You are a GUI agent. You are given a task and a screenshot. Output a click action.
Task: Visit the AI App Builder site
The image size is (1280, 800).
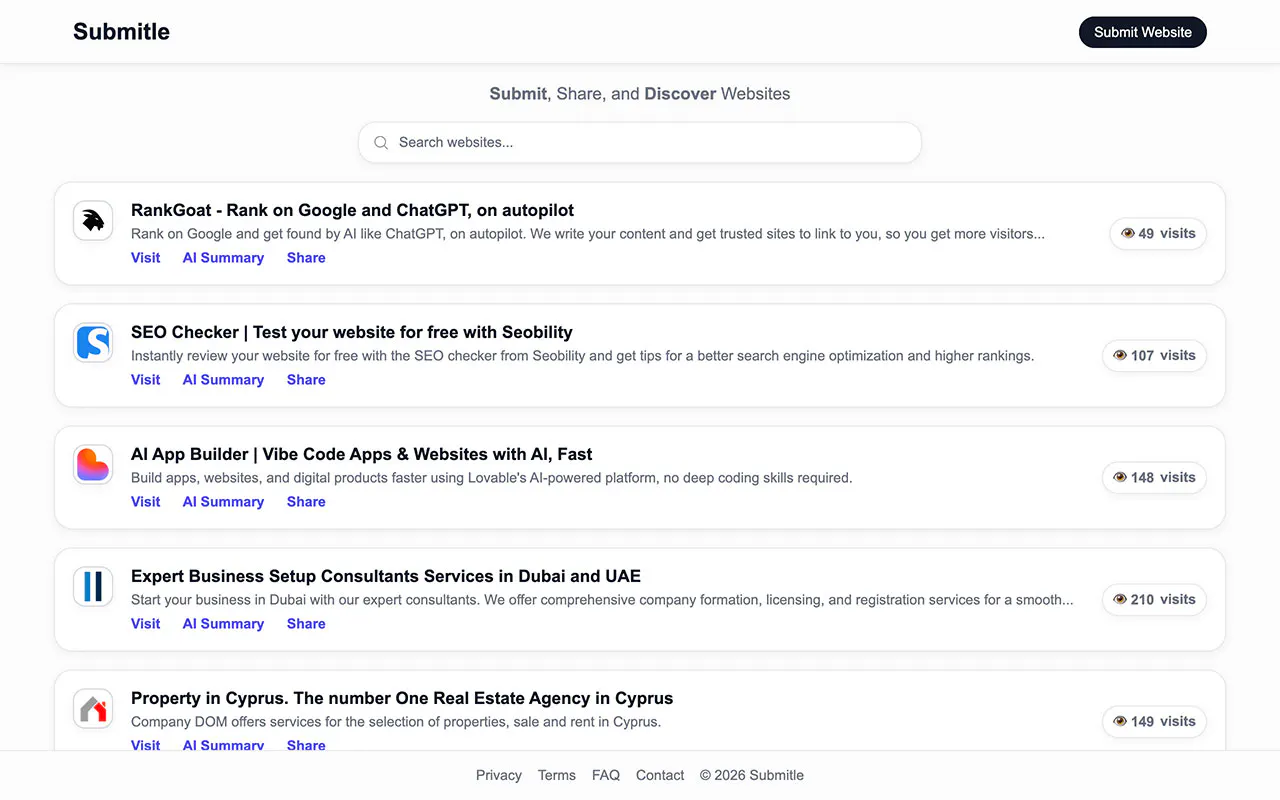pos(145,502)
